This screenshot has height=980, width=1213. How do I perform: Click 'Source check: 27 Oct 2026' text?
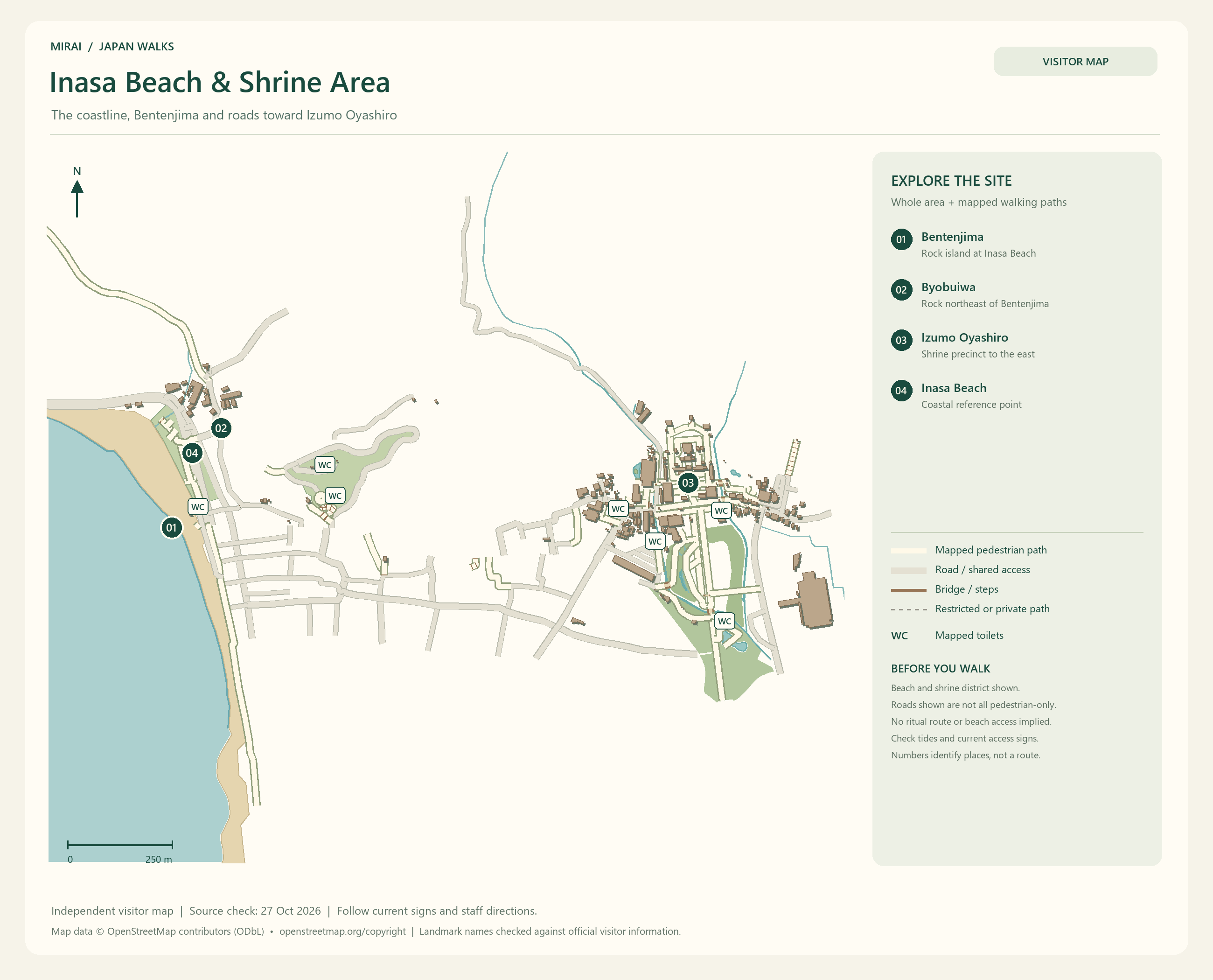click(255, 910)
